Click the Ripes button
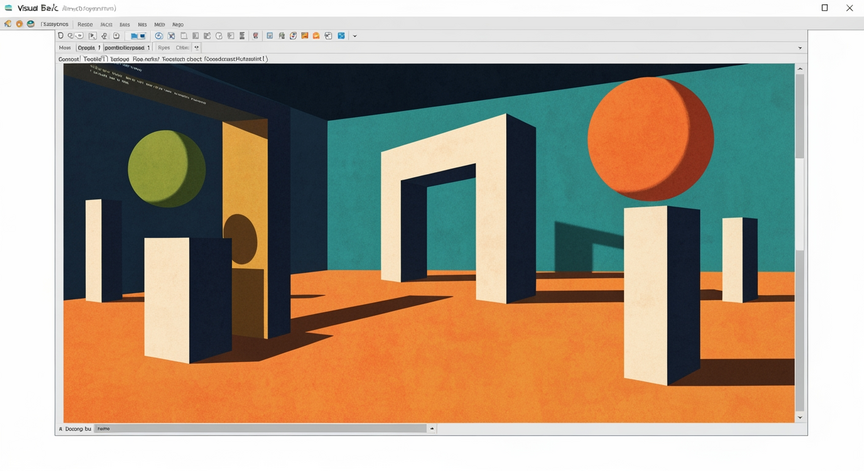Viewport: 864px width, 471px height. point(164,48)
